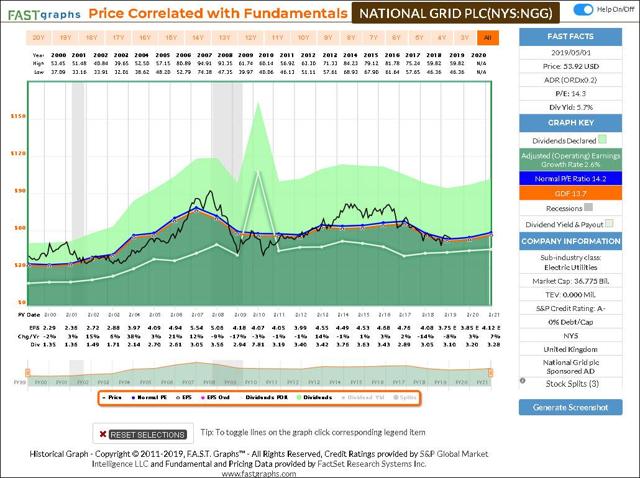The image size is (640, 478).
Task: Click the Dividend Yield & Payout swatch
Action: pos(609,224)
